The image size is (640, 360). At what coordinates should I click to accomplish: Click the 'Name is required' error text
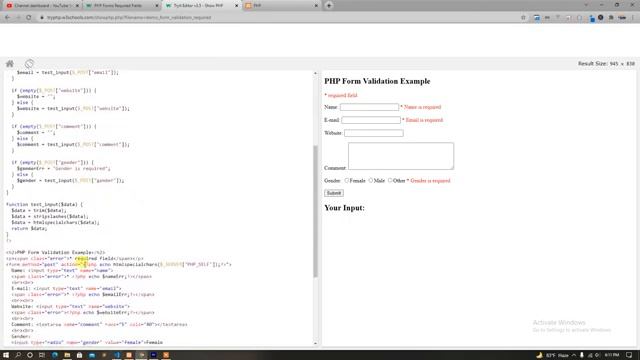point(422,107)
